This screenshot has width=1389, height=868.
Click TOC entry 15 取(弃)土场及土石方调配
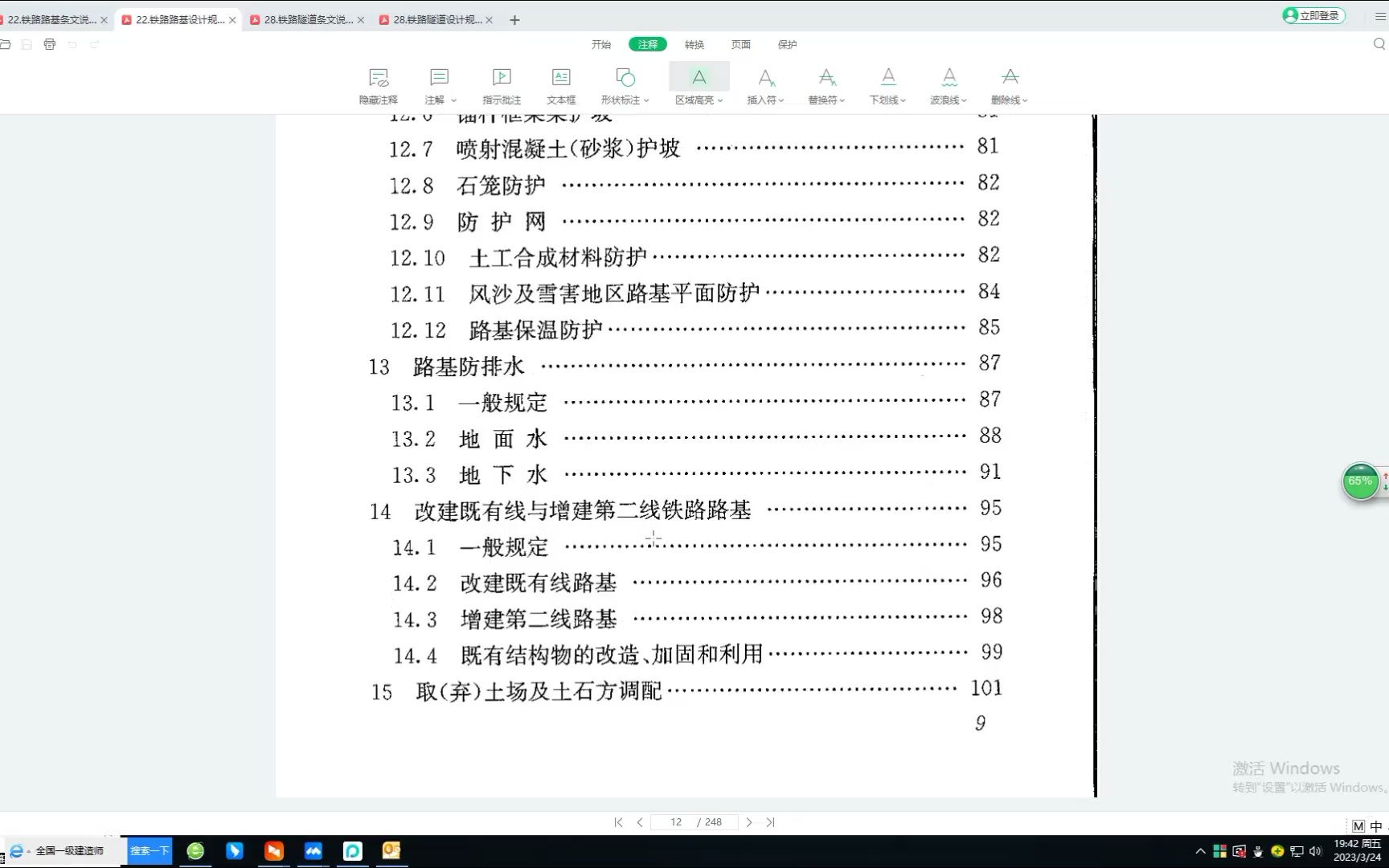(686, 690)
